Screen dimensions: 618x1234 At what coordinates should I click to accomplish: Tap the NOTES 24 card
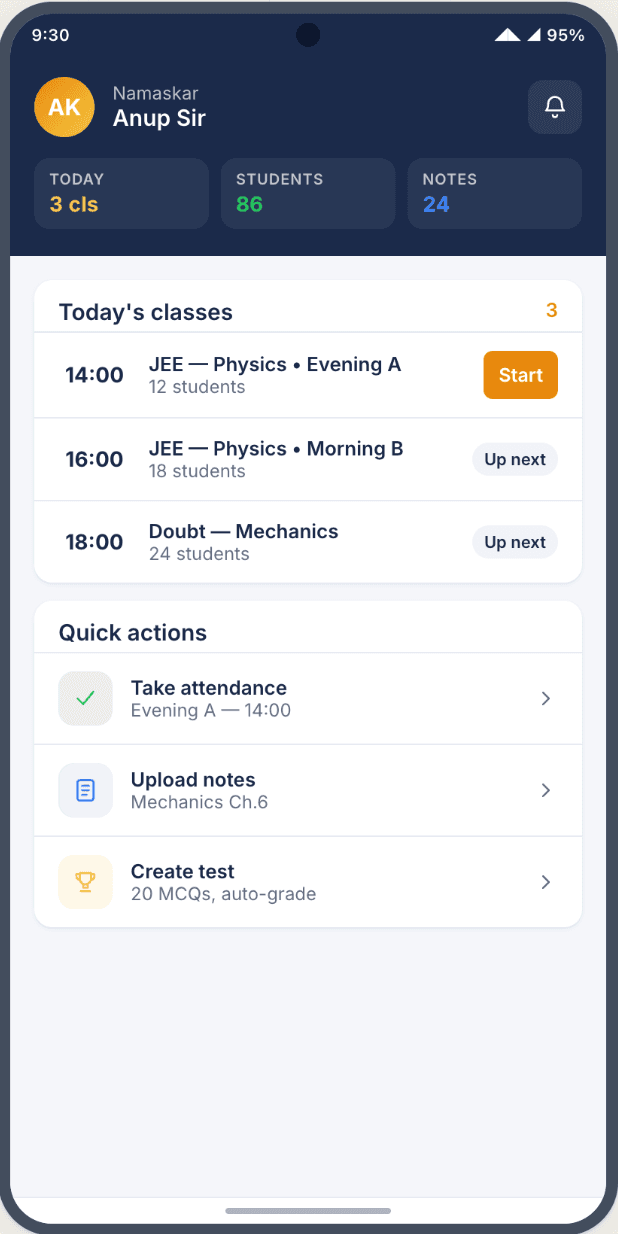(x=494, y=193)
